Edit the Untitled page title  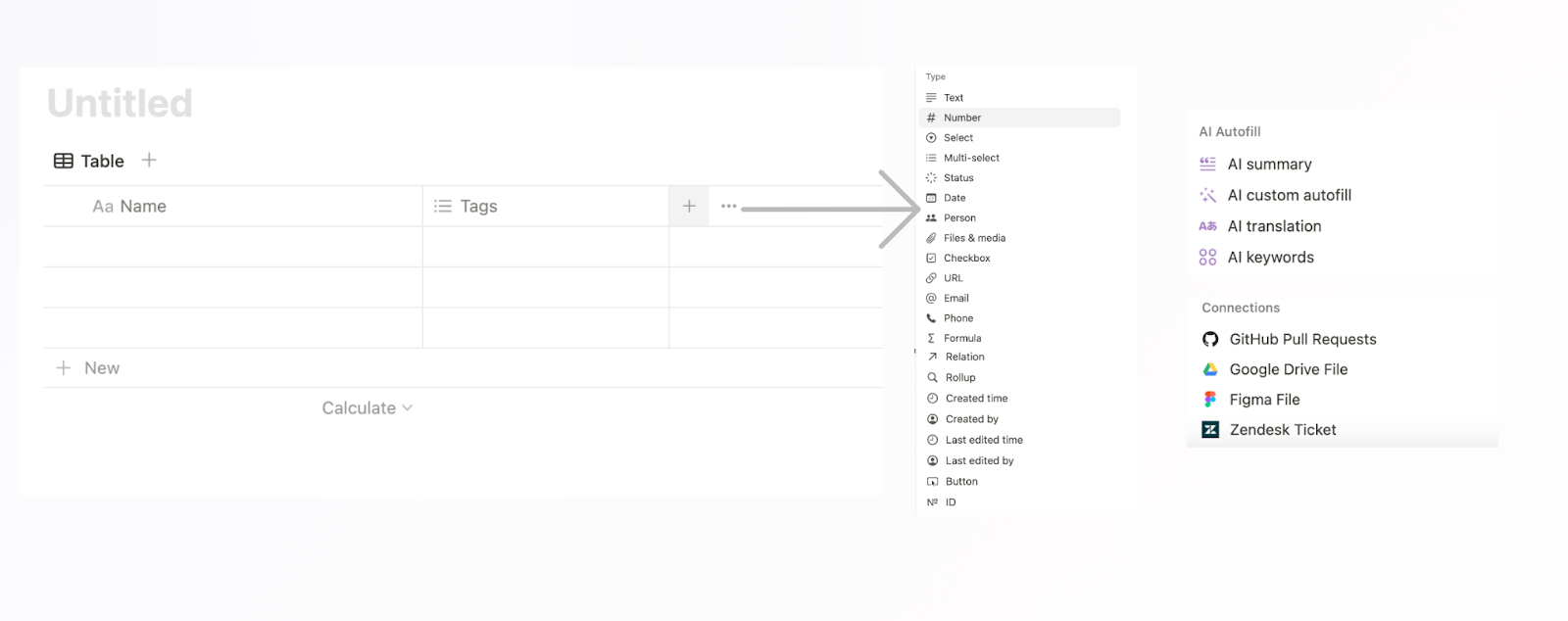click(x=120, y=103)
